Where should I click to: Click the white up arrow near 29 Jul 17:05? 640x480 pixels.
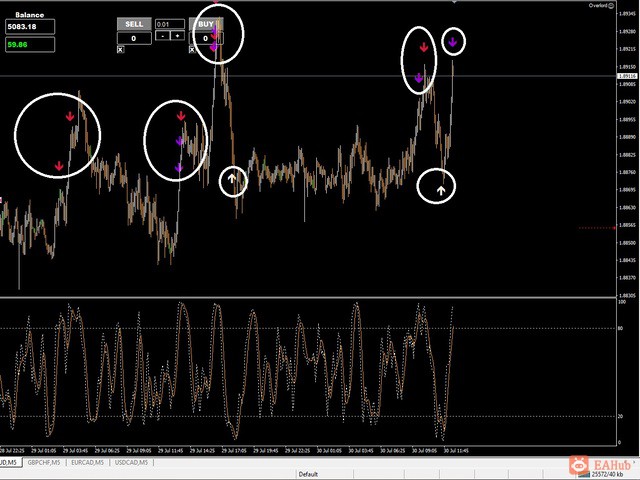point(232,178)
